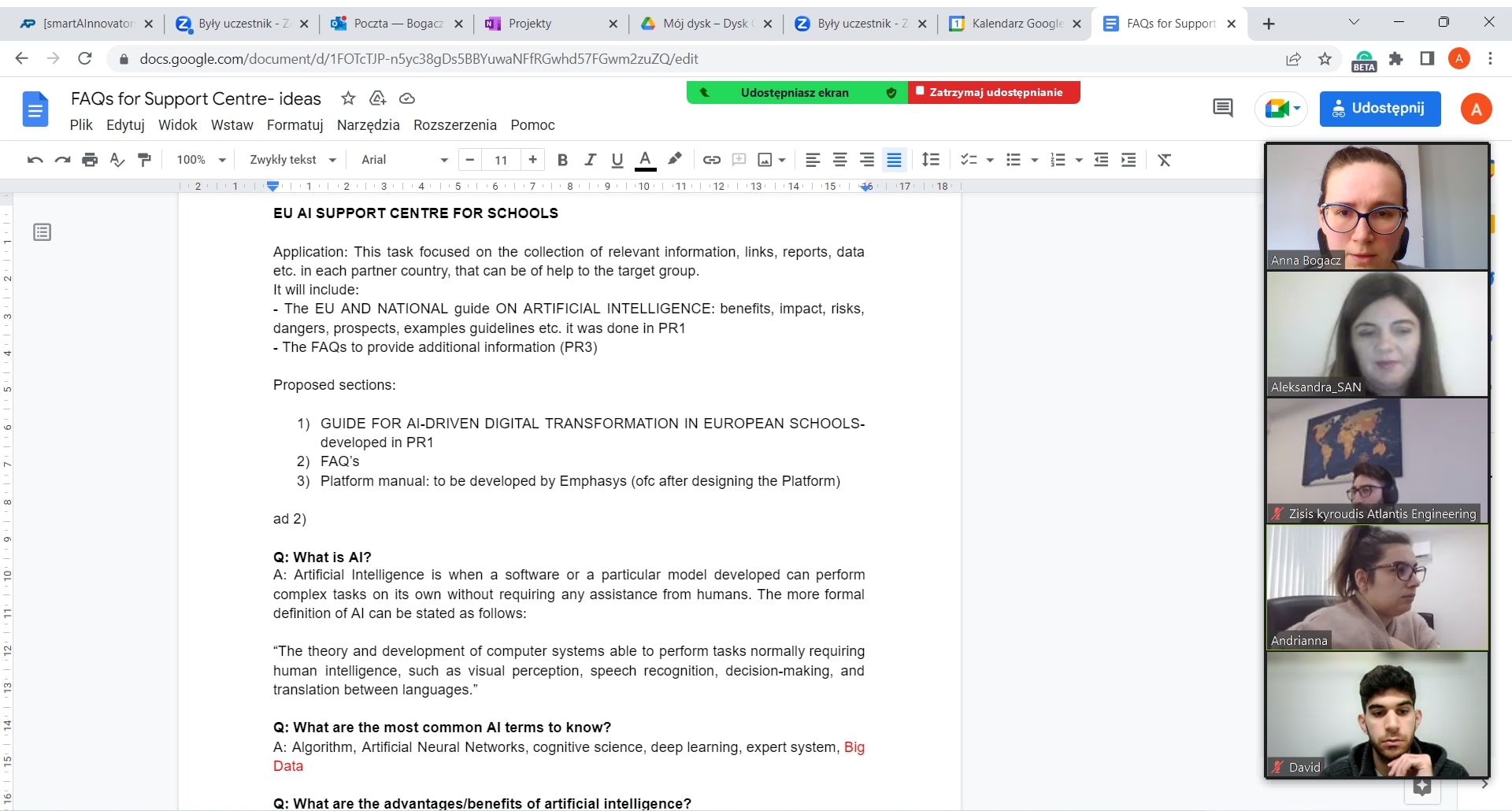Viewport: 1512px width, 811px height.
Task: Insert a bulleted list
Action: (x=1014, y=160)
